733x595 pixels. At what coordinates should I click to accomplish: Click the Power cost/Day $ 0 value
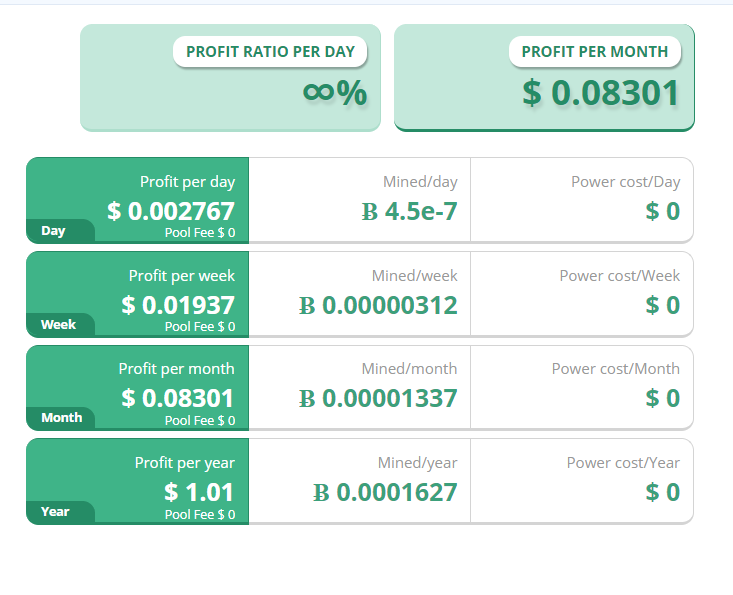pos(662,211)
